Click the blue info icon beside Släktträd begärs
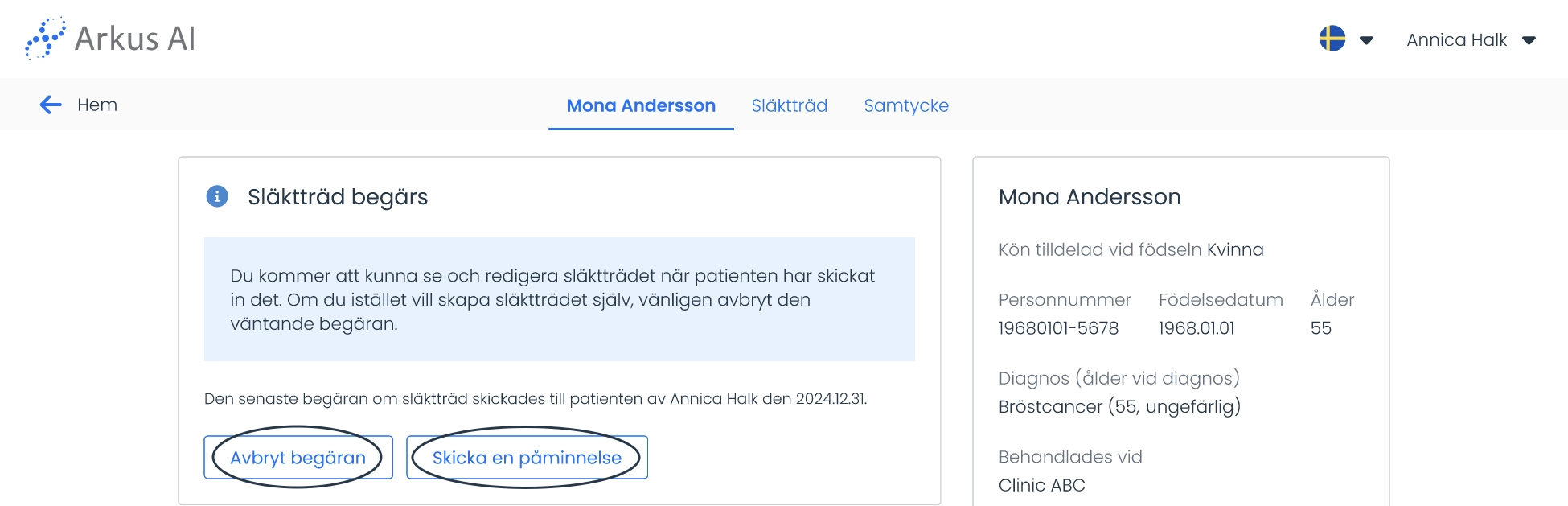This screenshot has width=1568, height=506. [x=217, y=196]
